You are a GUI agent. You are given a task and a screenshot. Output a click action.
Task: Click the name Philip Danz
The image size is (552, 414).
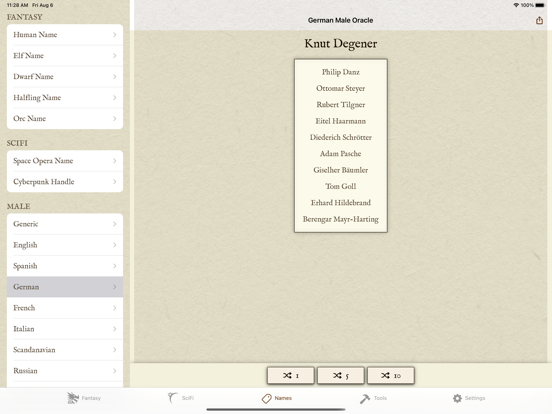(341, 72)
